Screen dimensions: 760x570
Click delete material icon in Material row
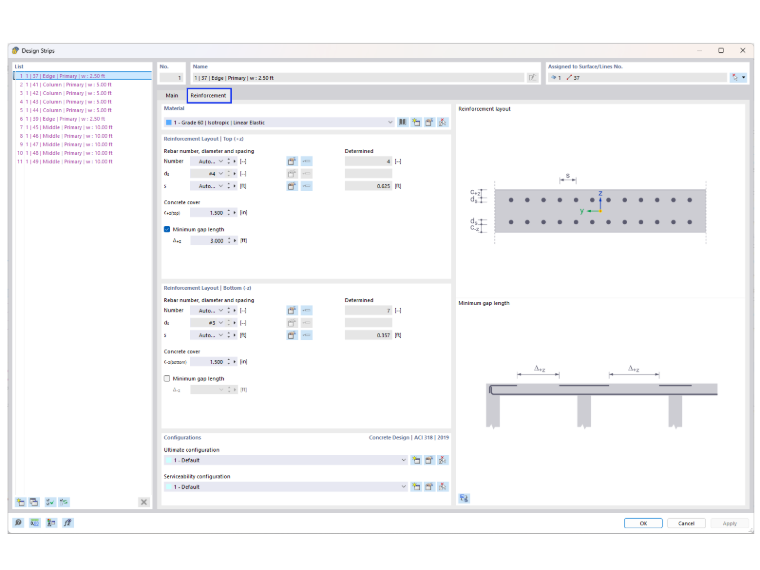443,123
